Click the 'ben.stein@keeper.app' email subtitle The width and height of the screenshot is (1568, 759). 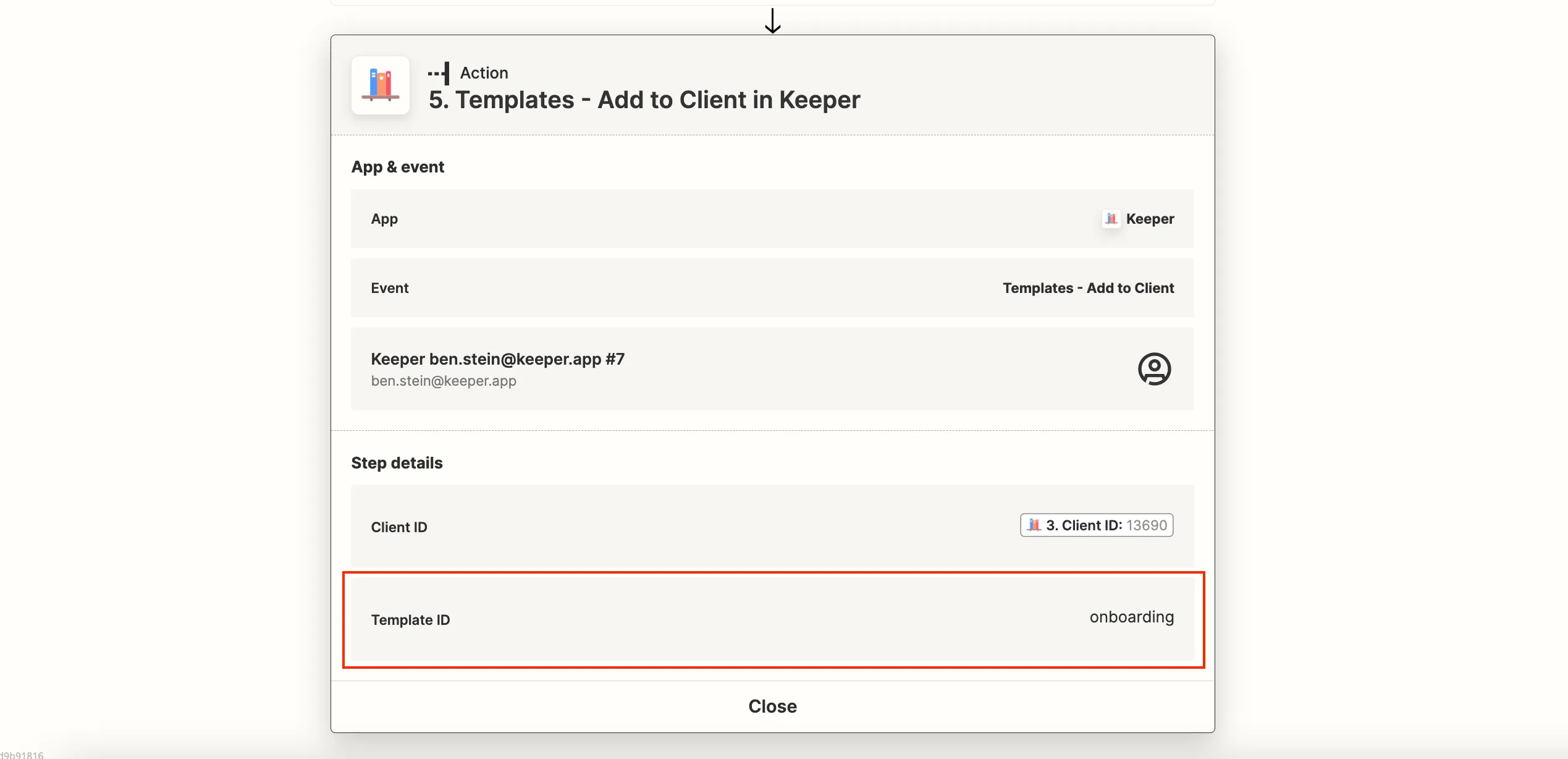(x=444, y=381)
